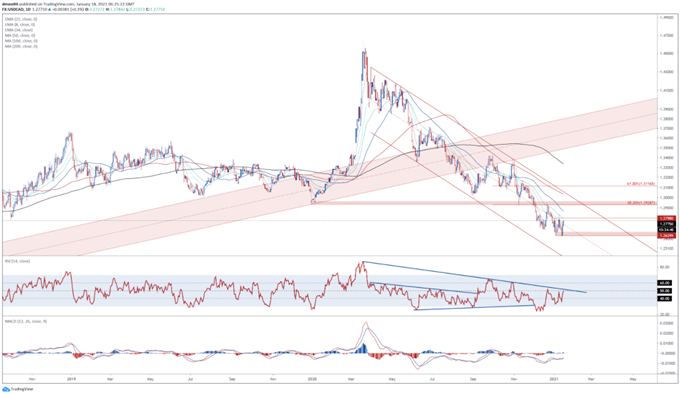Select the EMA (21, close, 0) indicator label

pyautogui.click(x=21, y=20)
